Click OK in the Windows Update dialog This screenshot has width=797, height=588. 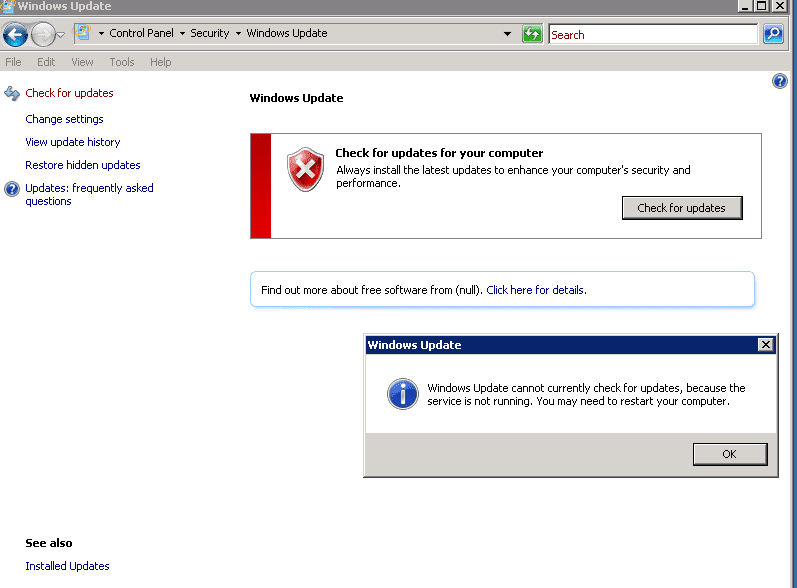[x=730, y=454]
